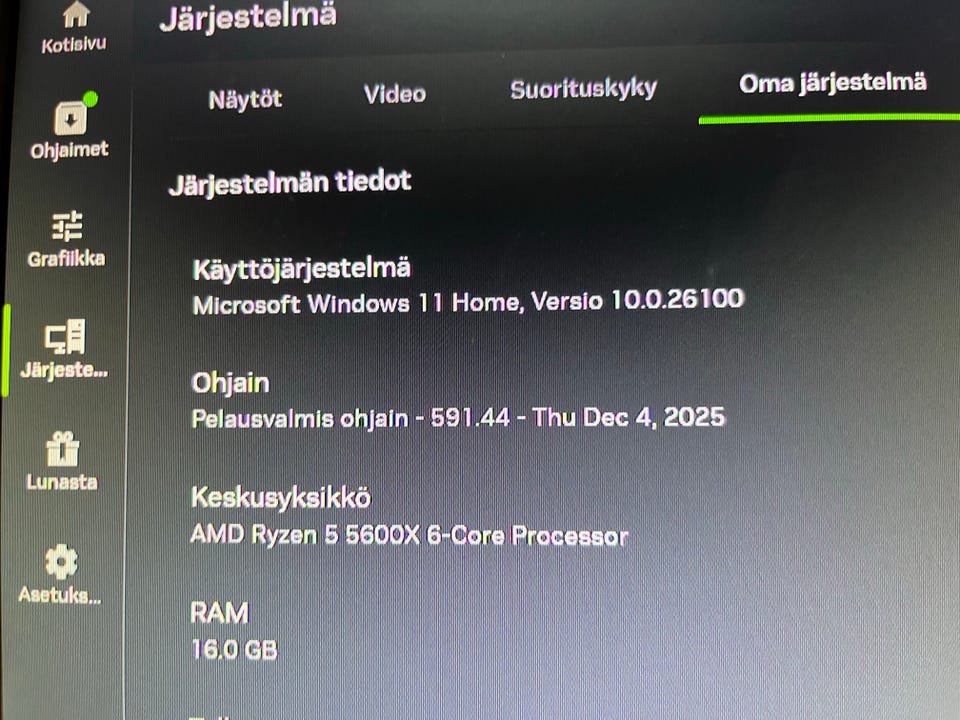Switch to the Näytöt tab

[246, 99]
